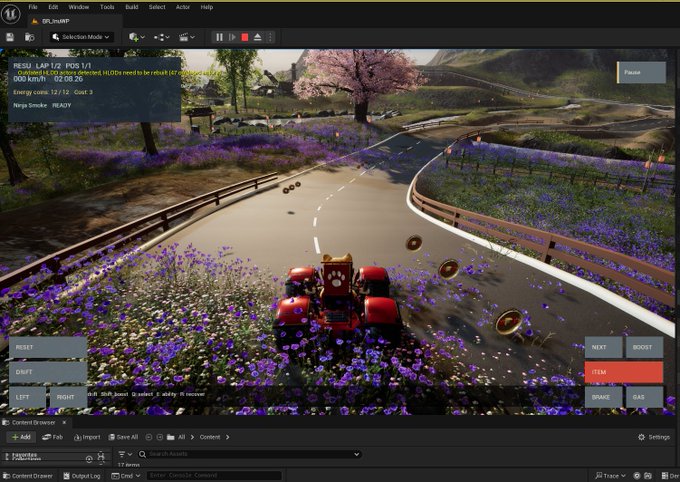680x482 pixels.
Task: Open the Output Log
Action: (82, 476)
